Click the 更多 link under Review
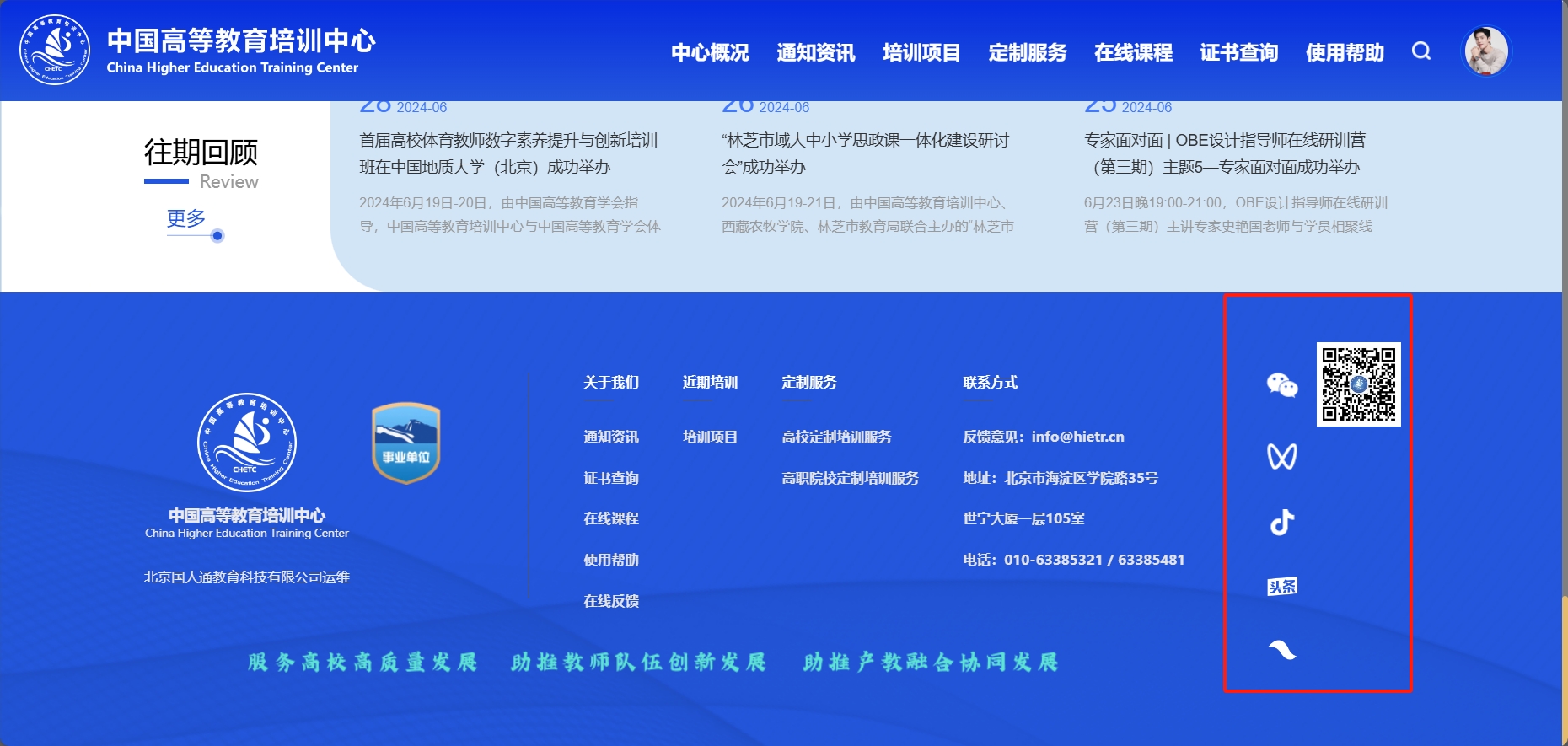This screenshot has height=746, width=1568. point(186,218)
